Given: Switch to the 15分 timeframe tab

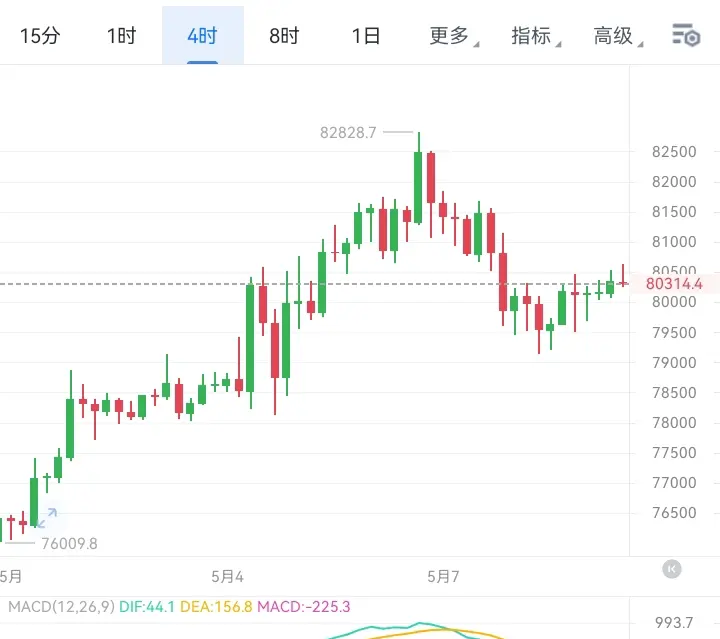Looking at the screenshot, I should coord(40,36).
